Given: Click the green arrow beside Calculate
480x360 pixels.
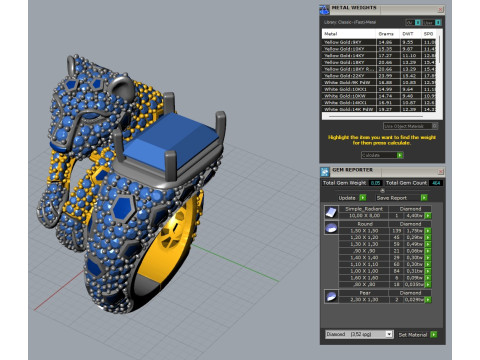Looking at the screenshot, I should pyautogui.click(x=400, y=155).
